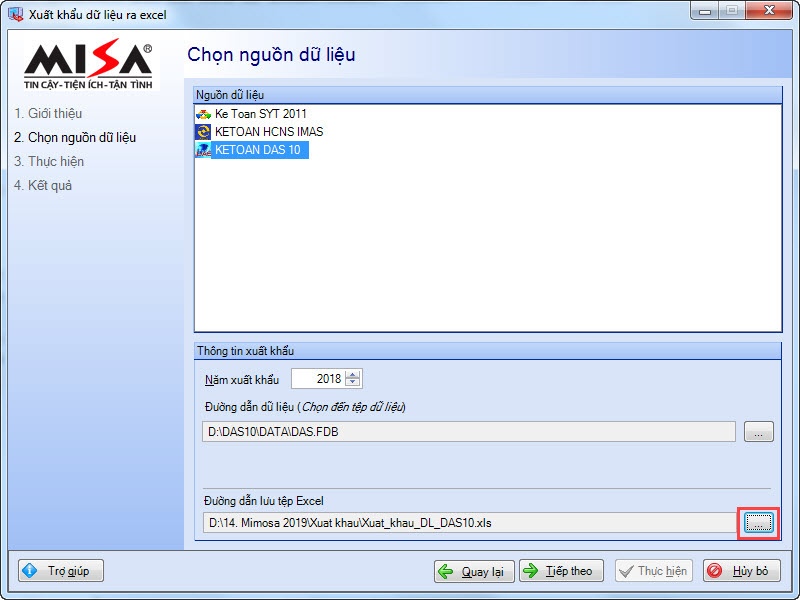Image resolution: width=800 pixels, height=600 pixels.
Task: Click the Chọn nguồn dữ liệu page heading
Action: click(271, 55)
